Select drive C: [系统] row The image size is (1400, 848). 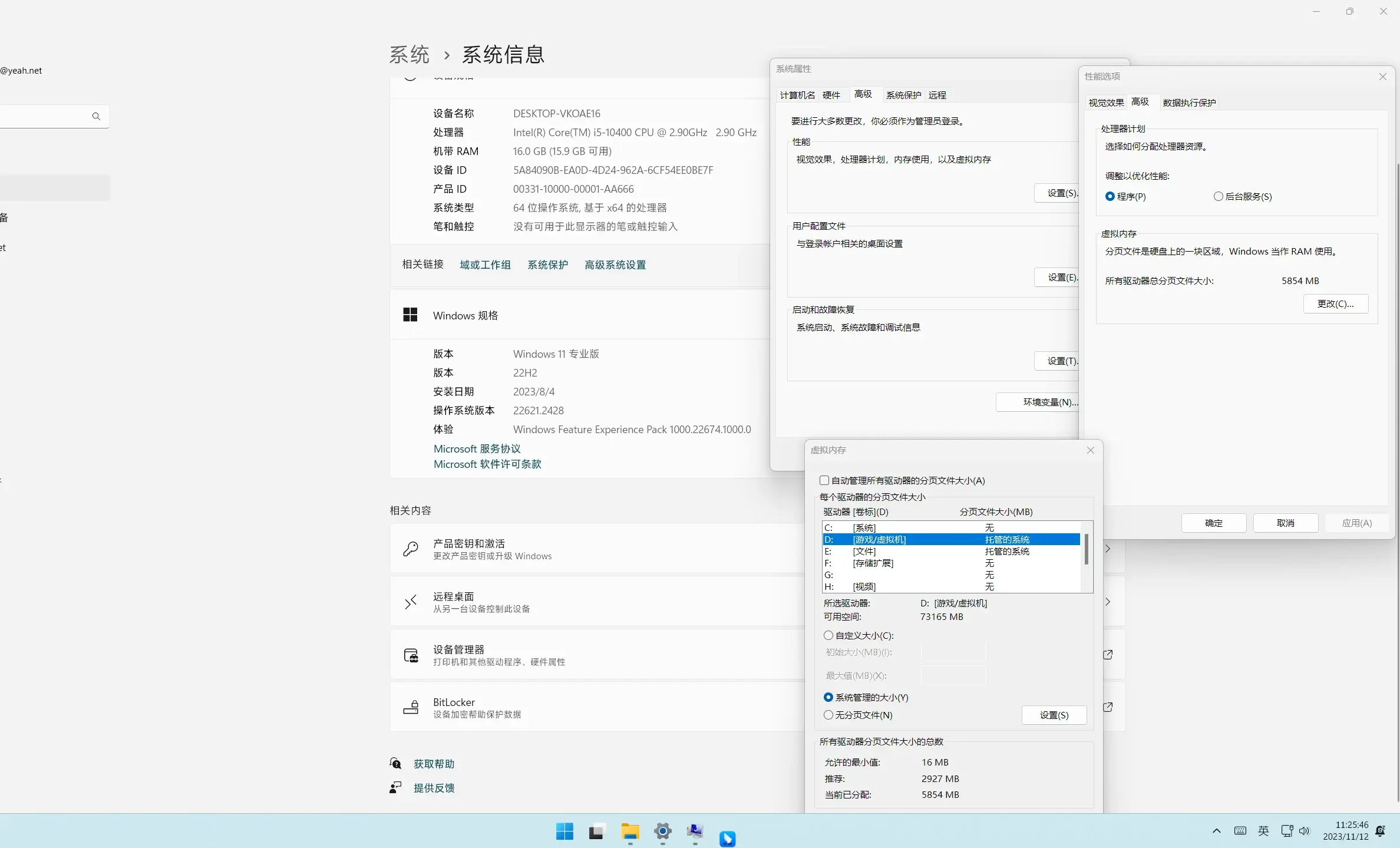951,527
